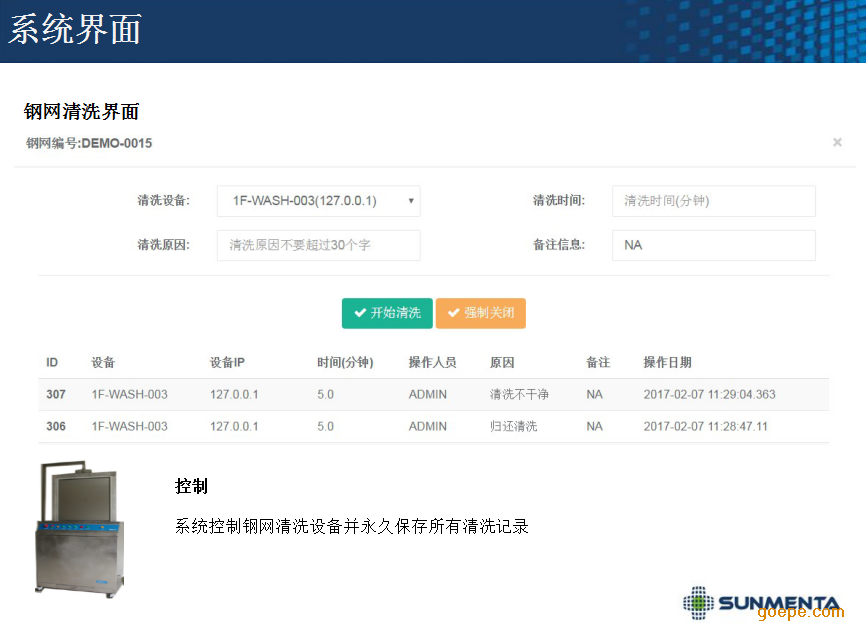Click the 钢网编号 DEMO-0015 label
866x643 pixels.
pyautogui.click(x=89, y=144)
